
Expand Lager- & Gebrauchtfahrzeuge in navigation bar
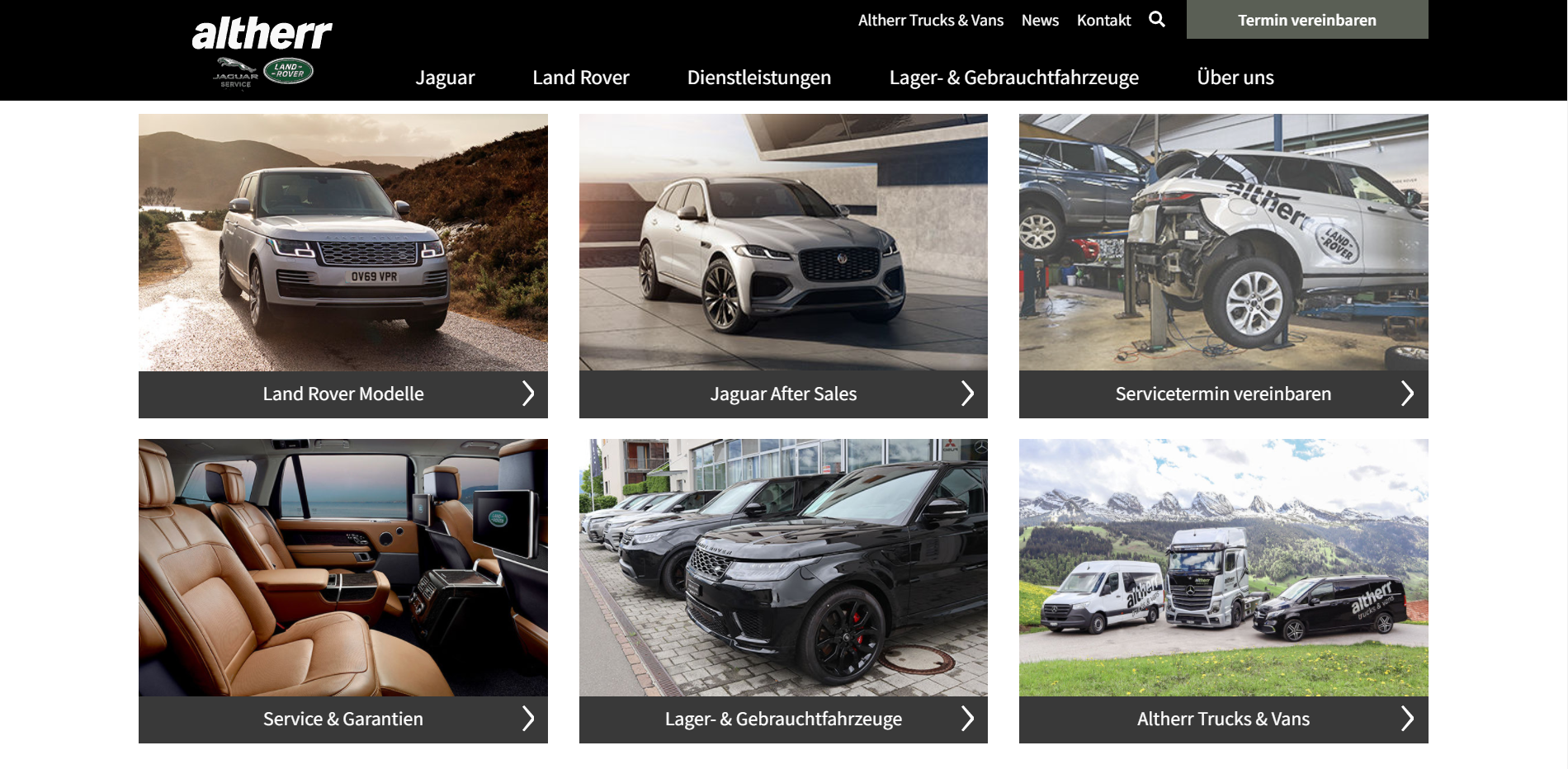click(1013, 78)
